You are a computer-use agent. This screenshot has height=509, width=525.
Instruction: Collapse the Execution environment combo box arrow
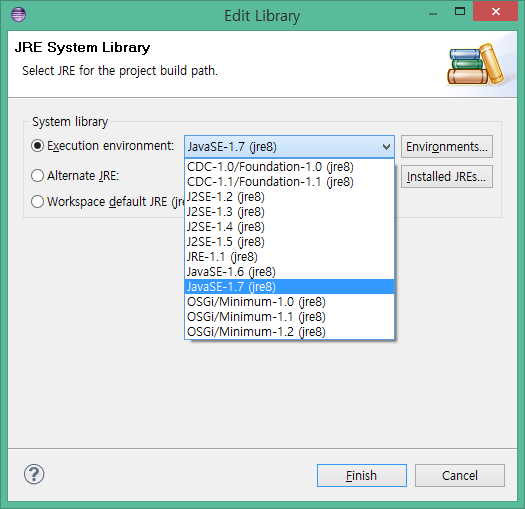[386, 147]
